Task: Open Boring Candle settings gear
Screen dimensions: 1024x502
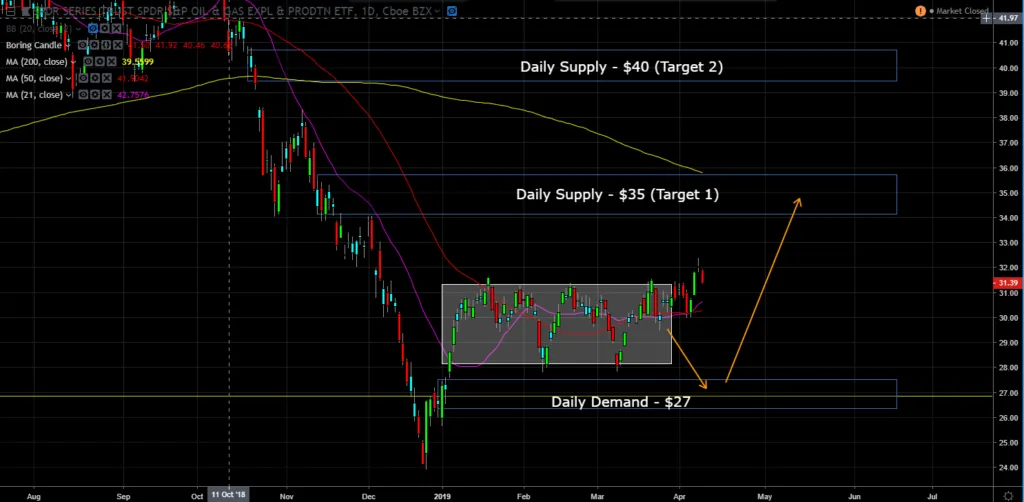Action: pyautogui.click(x=94, y=45)
